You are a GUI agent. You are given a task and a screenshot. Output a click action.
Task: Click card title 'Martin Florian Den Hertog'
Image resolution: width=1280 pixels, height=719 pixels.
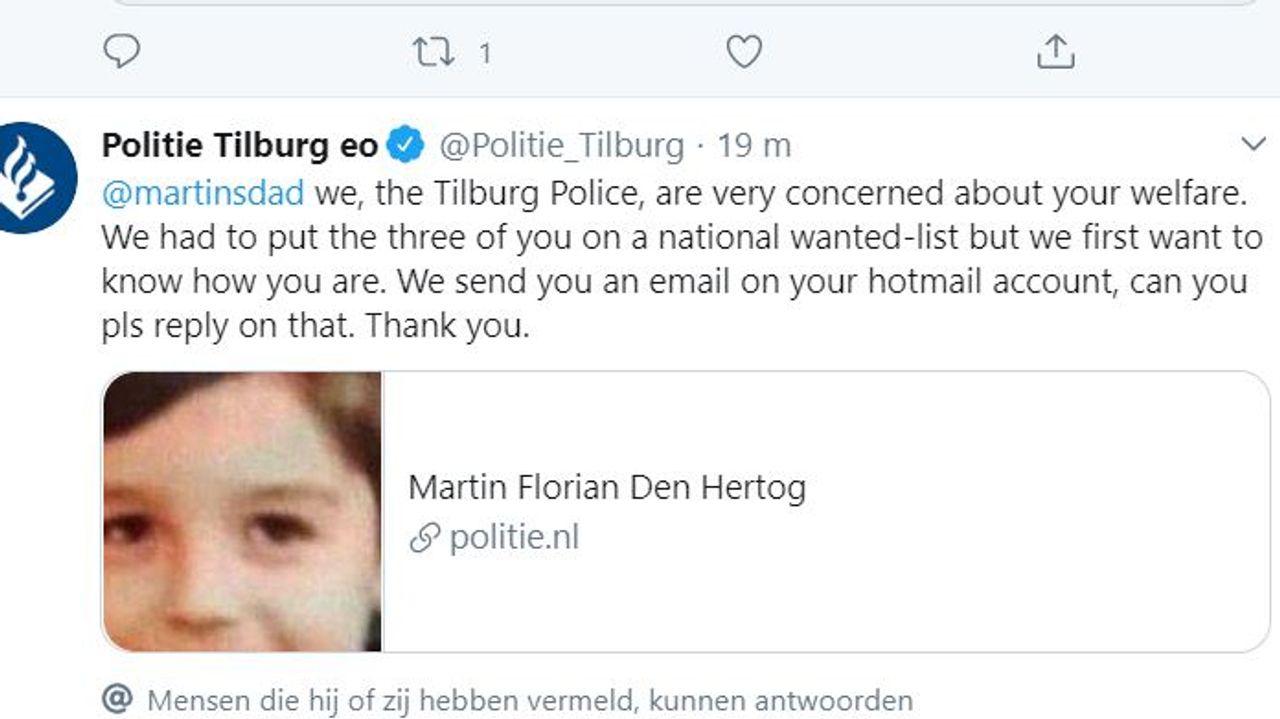607,488
